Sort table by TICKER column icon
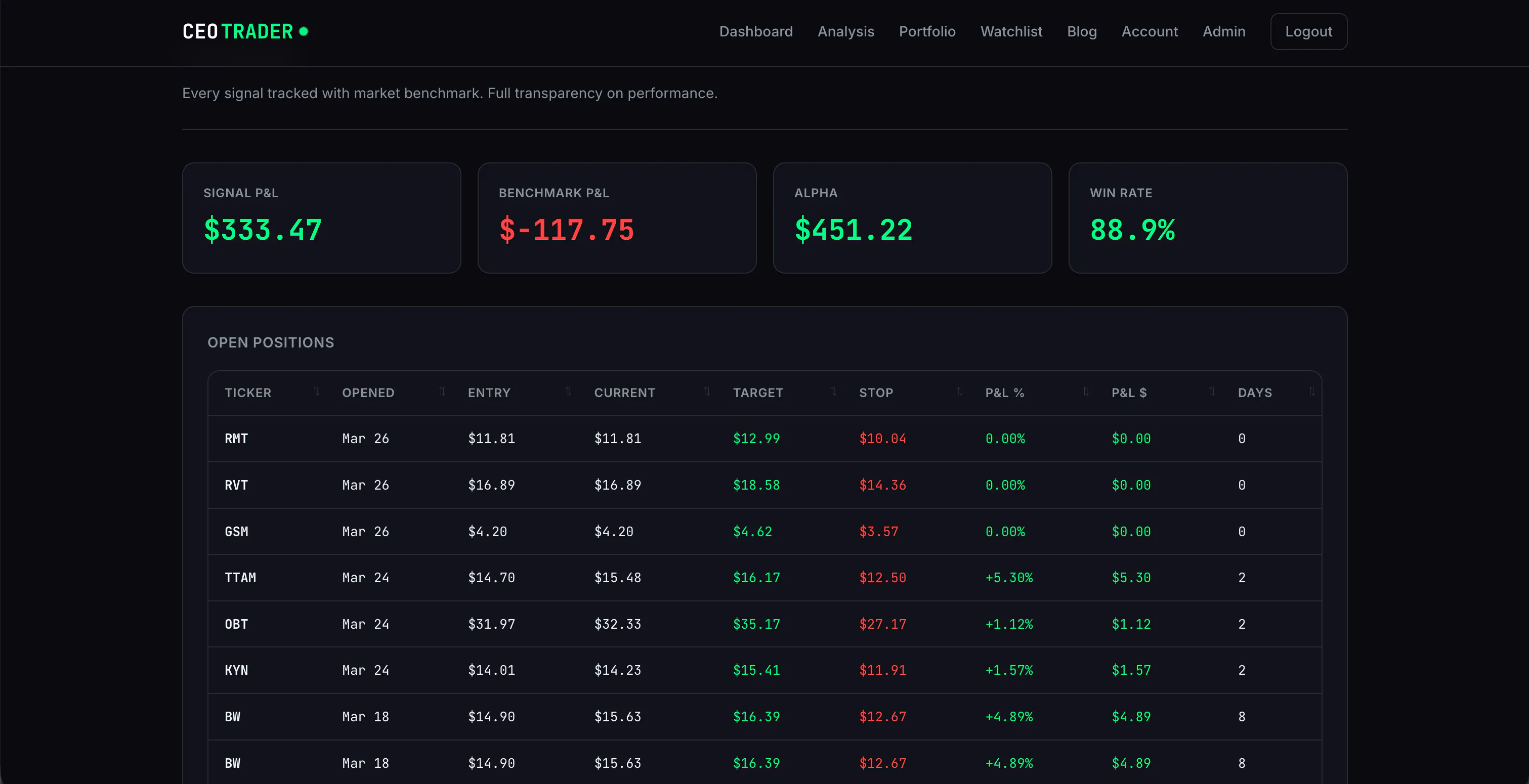The image size is (1529, 784). pos(316,391)
